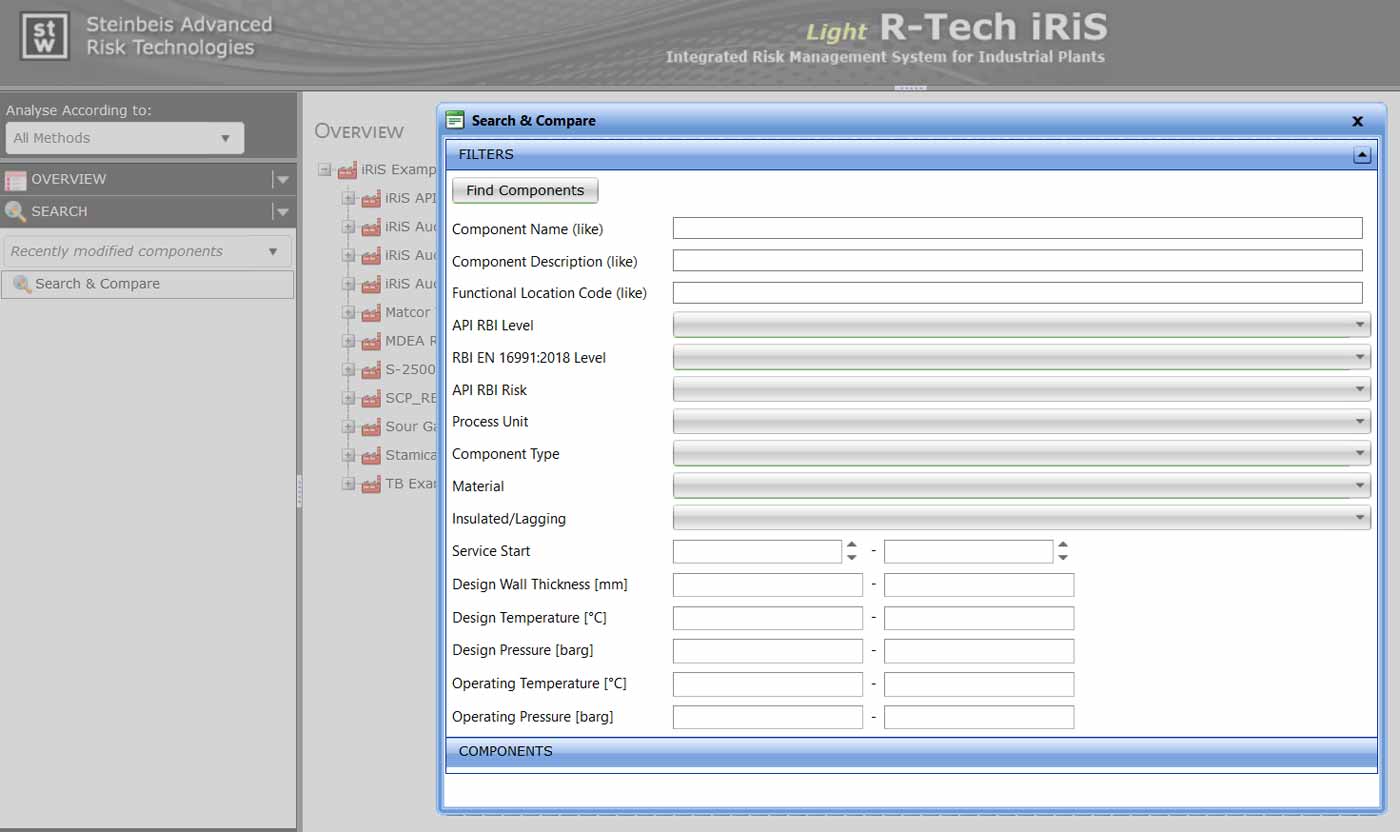
Task: Open the API RBI Risk dropdown
Action: point(1021,389)
